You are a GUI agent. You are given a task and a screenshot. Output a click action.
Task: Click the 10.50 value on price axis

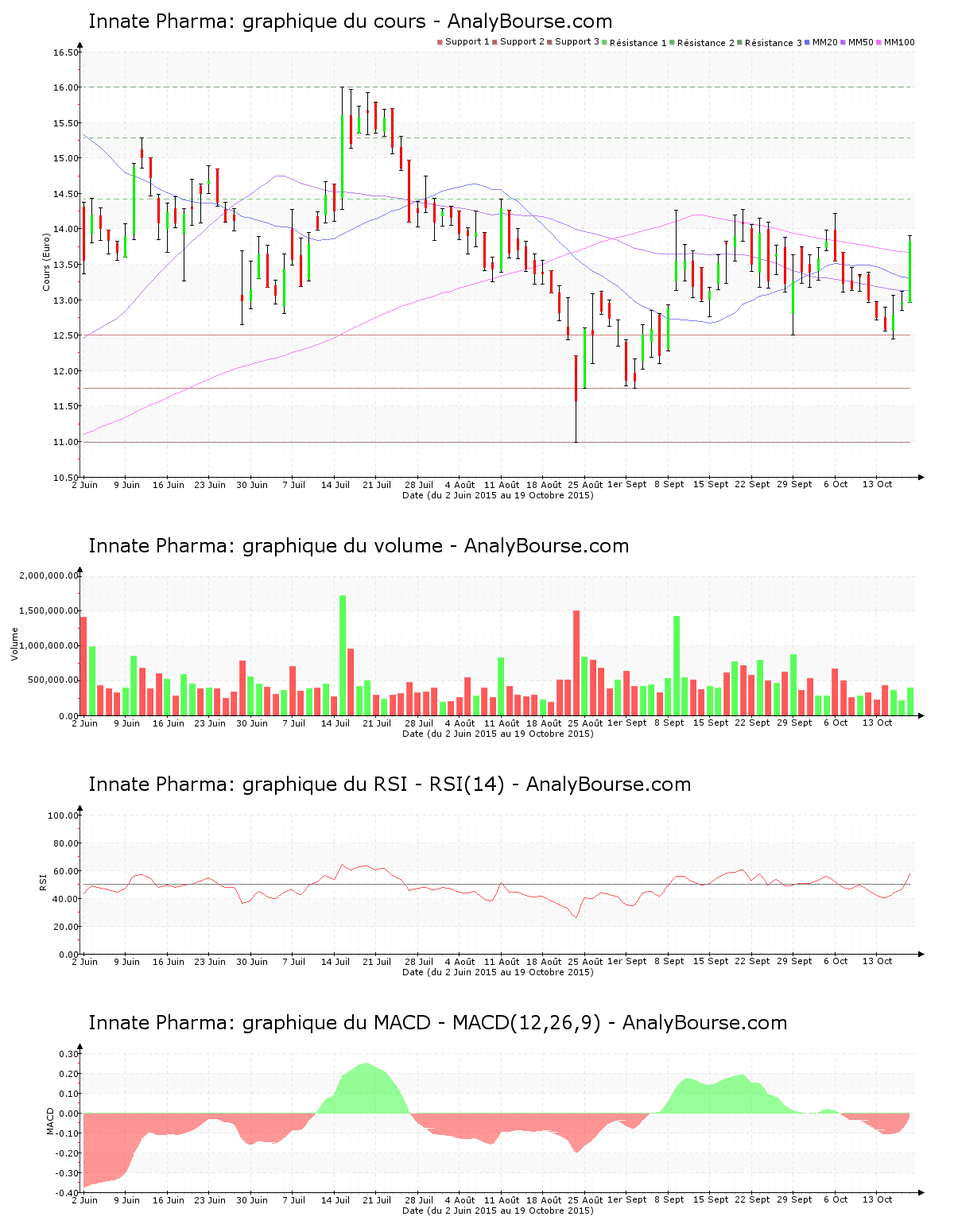[66, 478]
